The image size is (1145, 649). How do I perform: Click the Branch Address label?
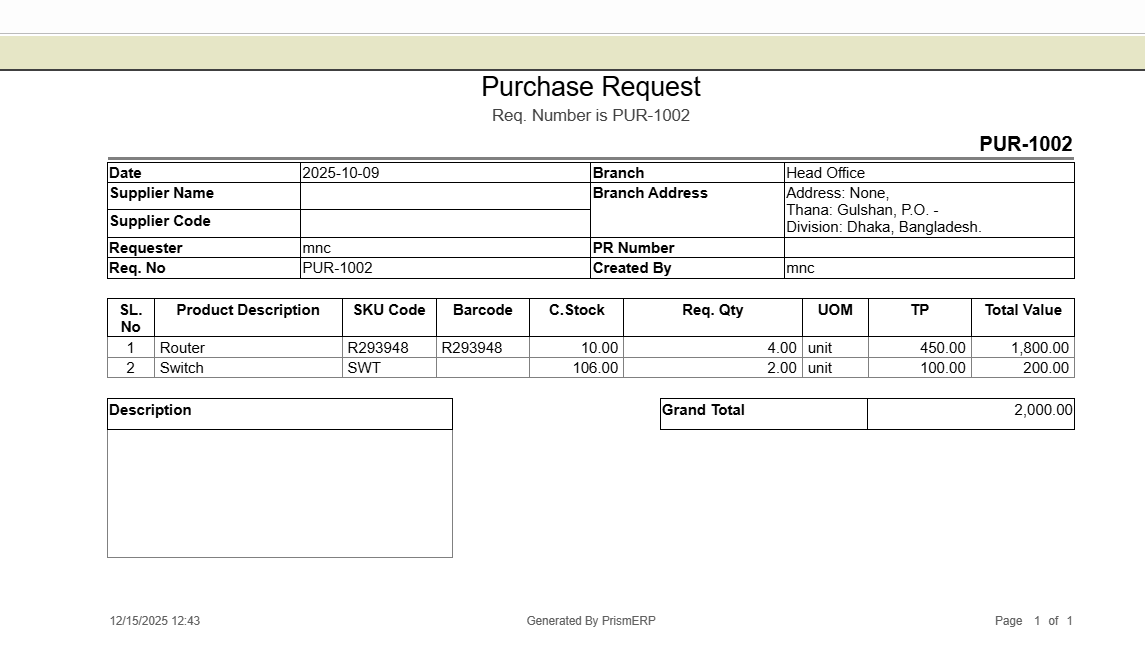coord(650,193)
